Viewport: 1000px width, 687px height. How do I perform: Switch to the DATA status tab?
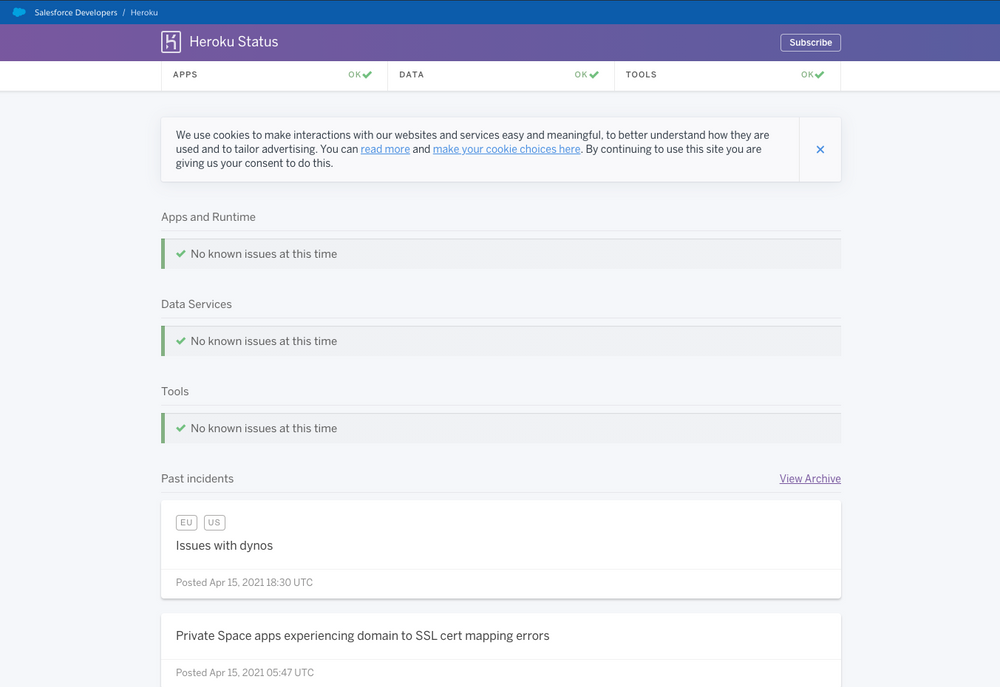(411, 74)
